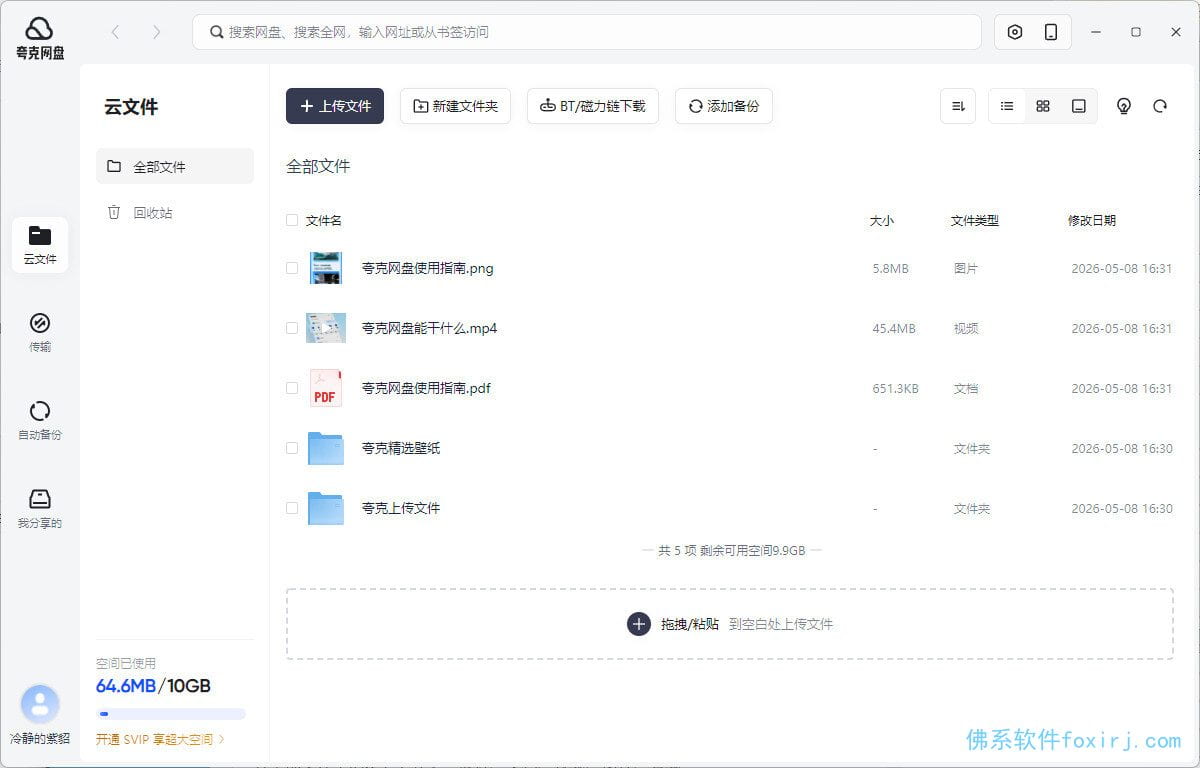Open the Quark cloud drive logo
Screen dimensions: 1200x768
coord(40,38)
